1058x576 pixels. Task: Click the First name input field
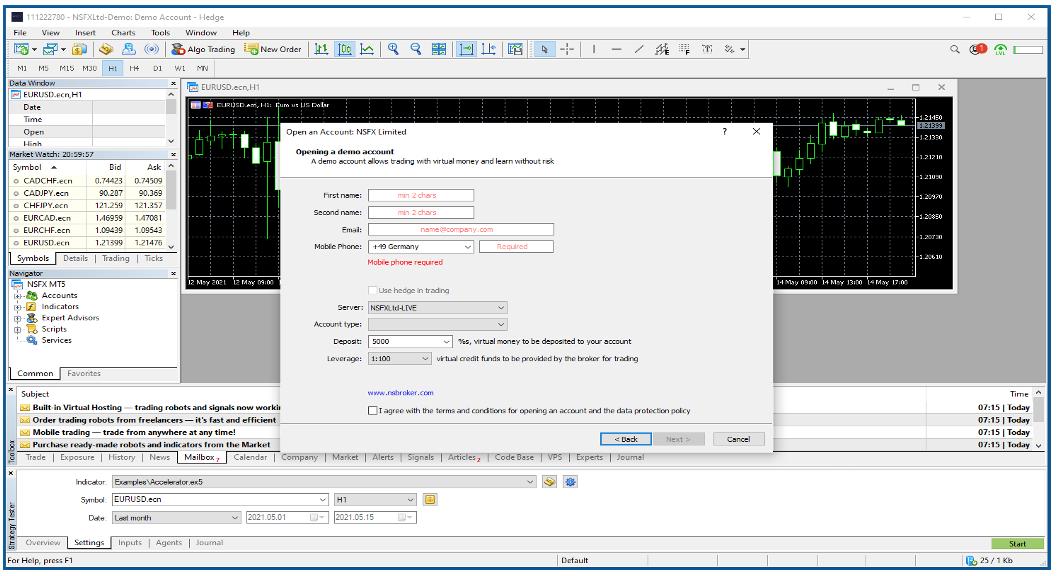point(421,196)
